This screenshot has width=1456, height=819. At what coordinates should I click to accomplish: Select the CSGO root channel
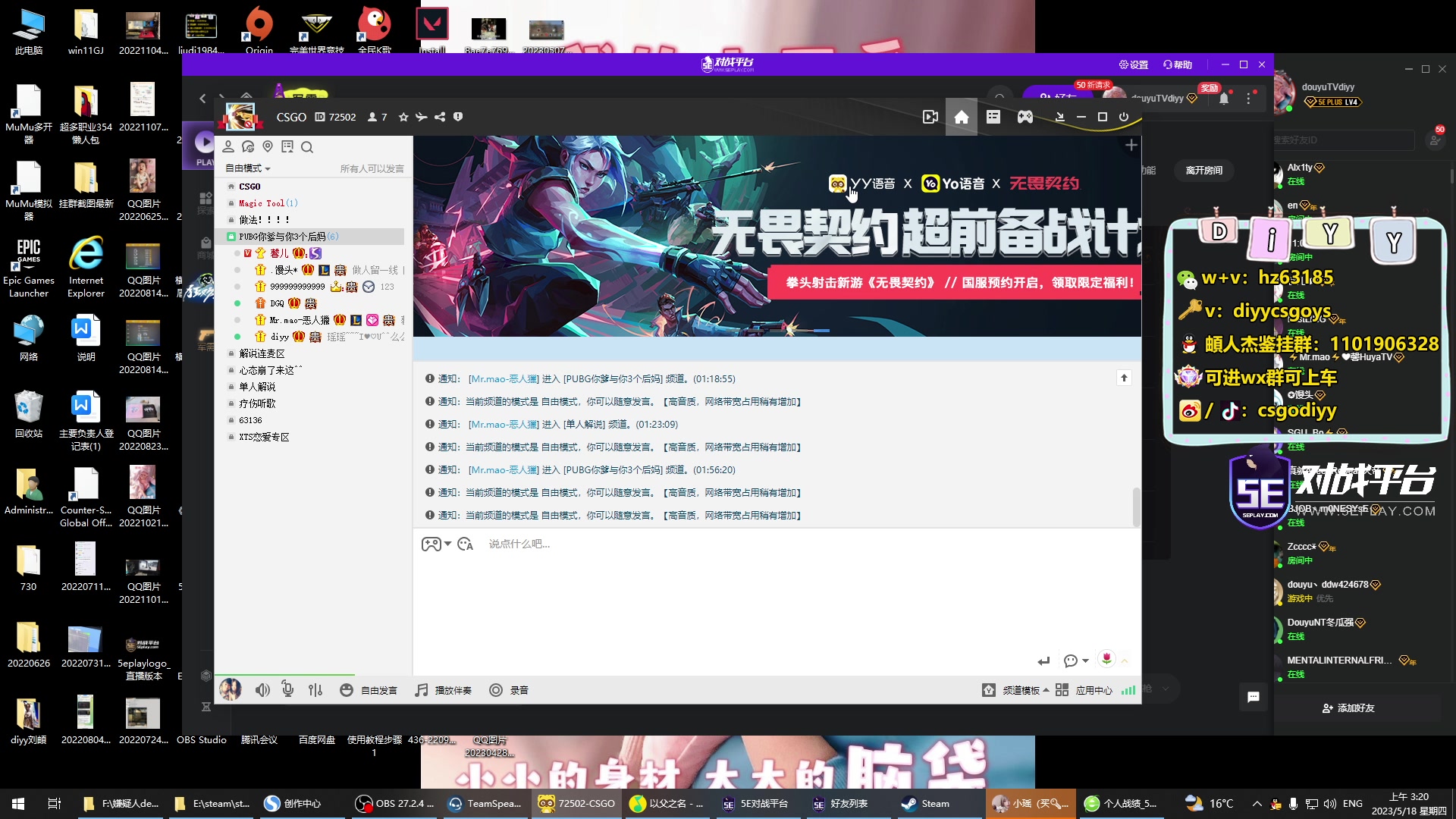[249, 187]
